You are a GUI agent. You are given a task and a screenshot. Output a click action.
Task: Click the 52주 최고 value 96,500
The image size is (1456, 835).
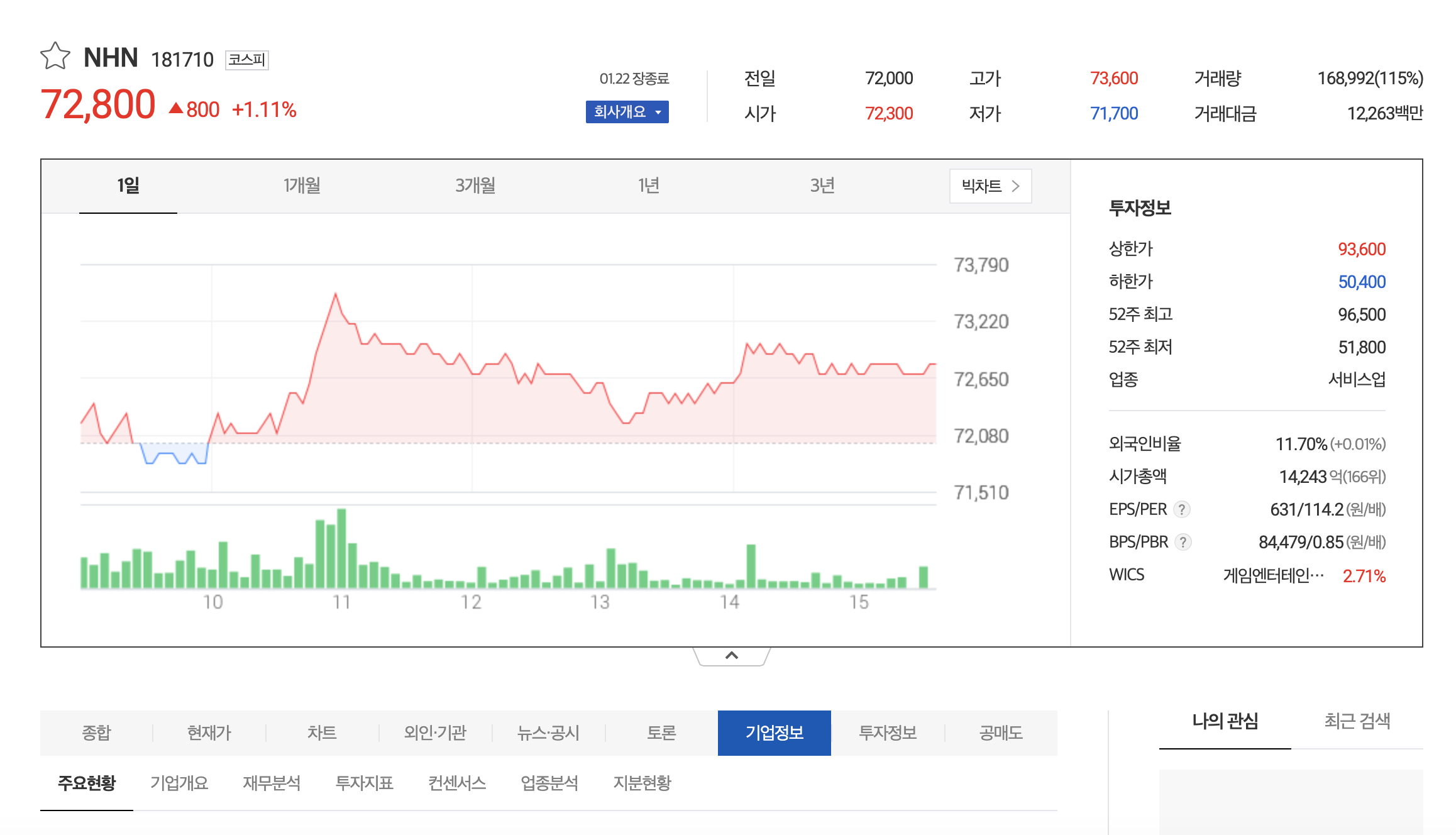pyautogui.click(x=1362, y=315)
